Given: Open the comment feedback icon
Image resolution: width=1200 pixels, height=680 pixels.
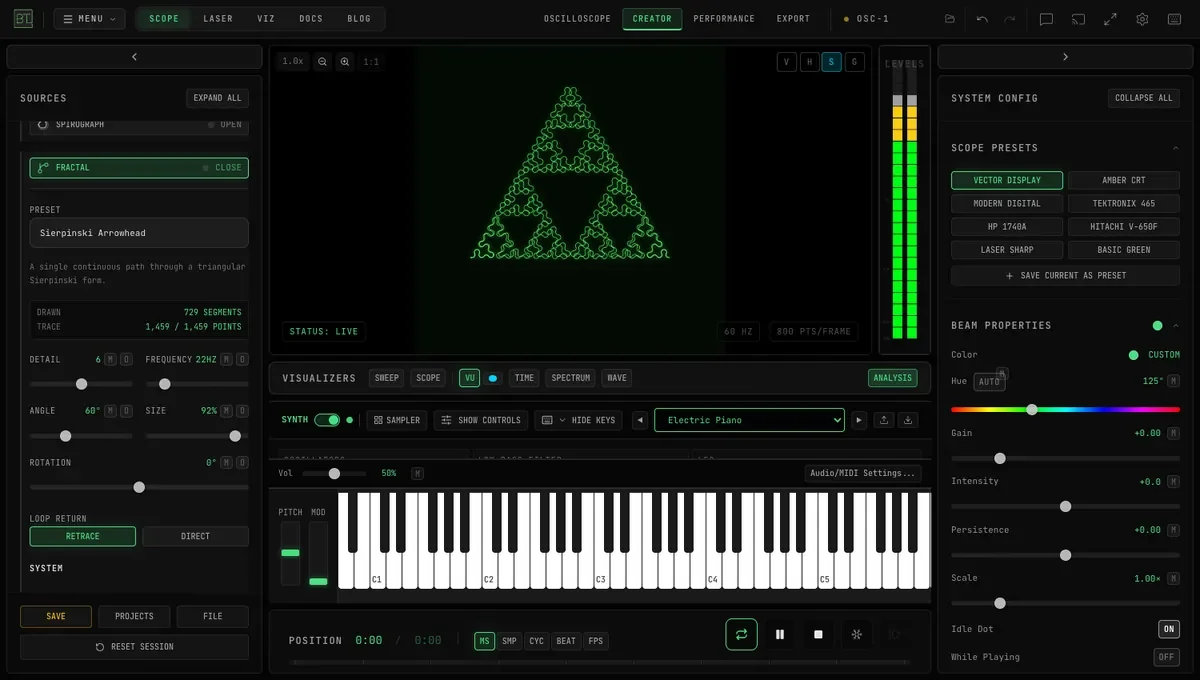Looking at the screenshot, I should point(1046,19).
